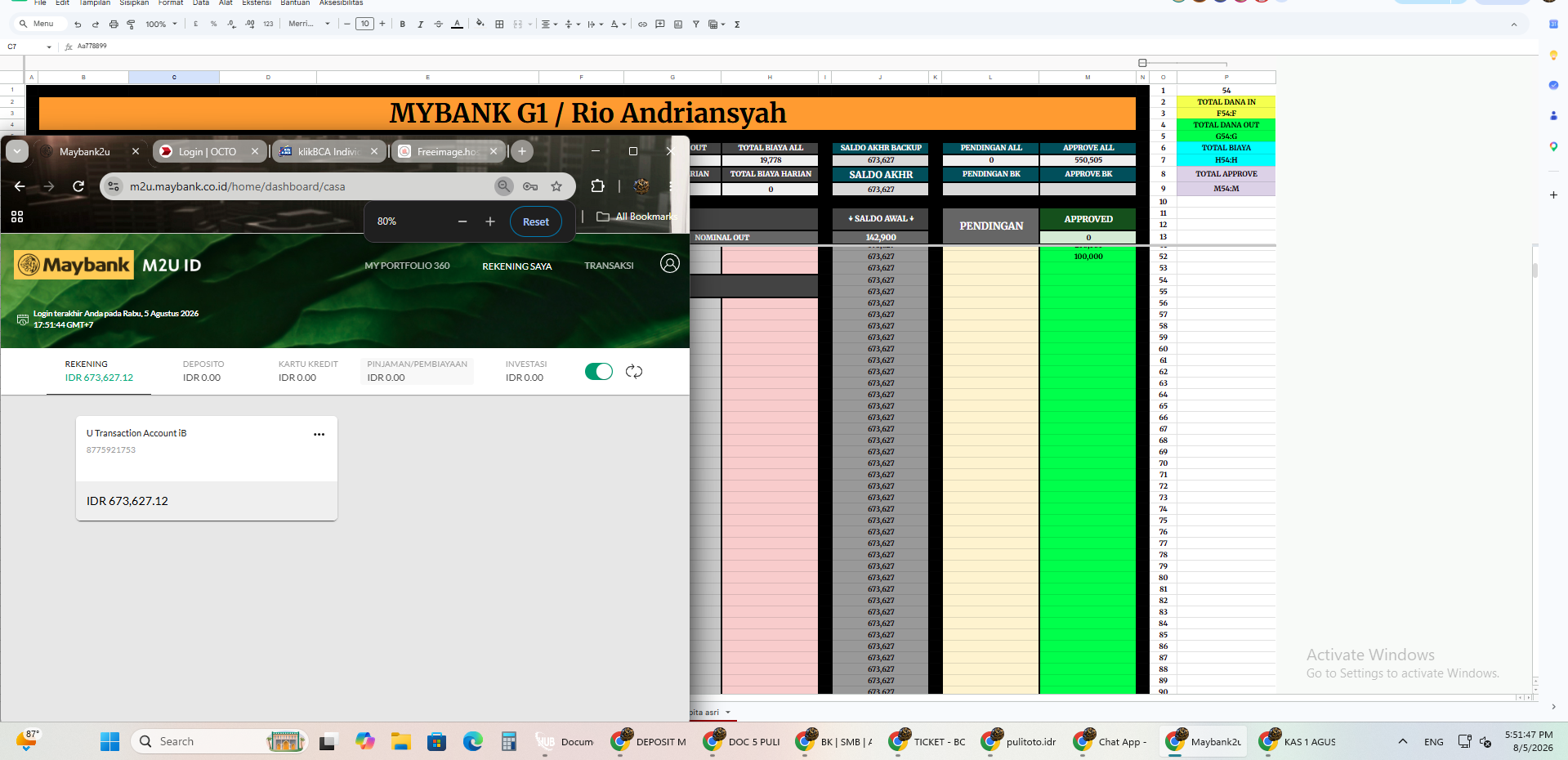
Task: Decrease font size with minus button
Action: coord(347,25)
